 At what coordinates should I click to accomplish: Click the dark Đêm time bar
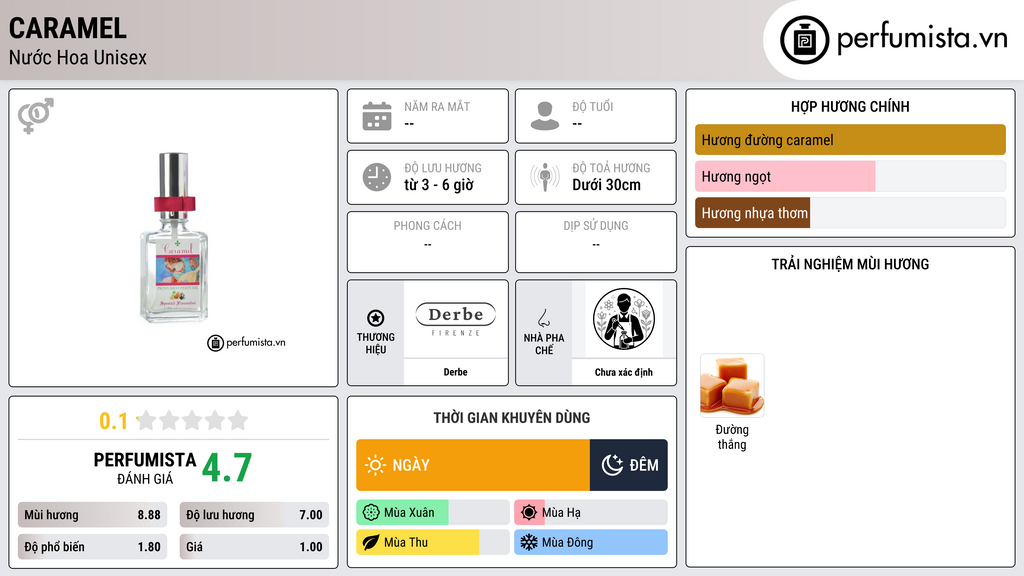(629, 465)
